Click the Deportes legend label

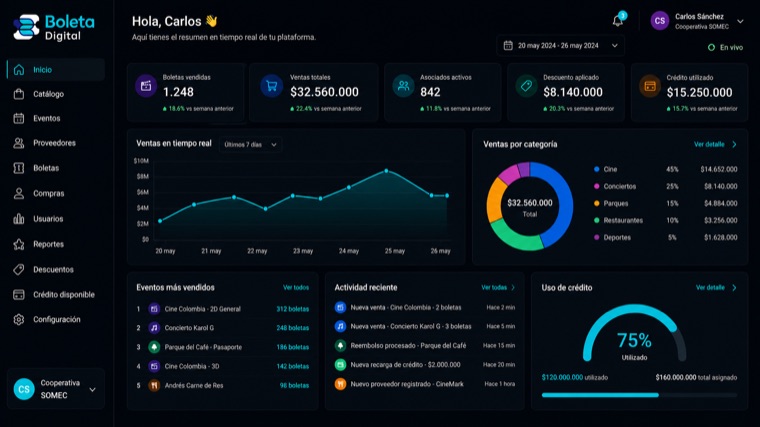coord(617,237)
